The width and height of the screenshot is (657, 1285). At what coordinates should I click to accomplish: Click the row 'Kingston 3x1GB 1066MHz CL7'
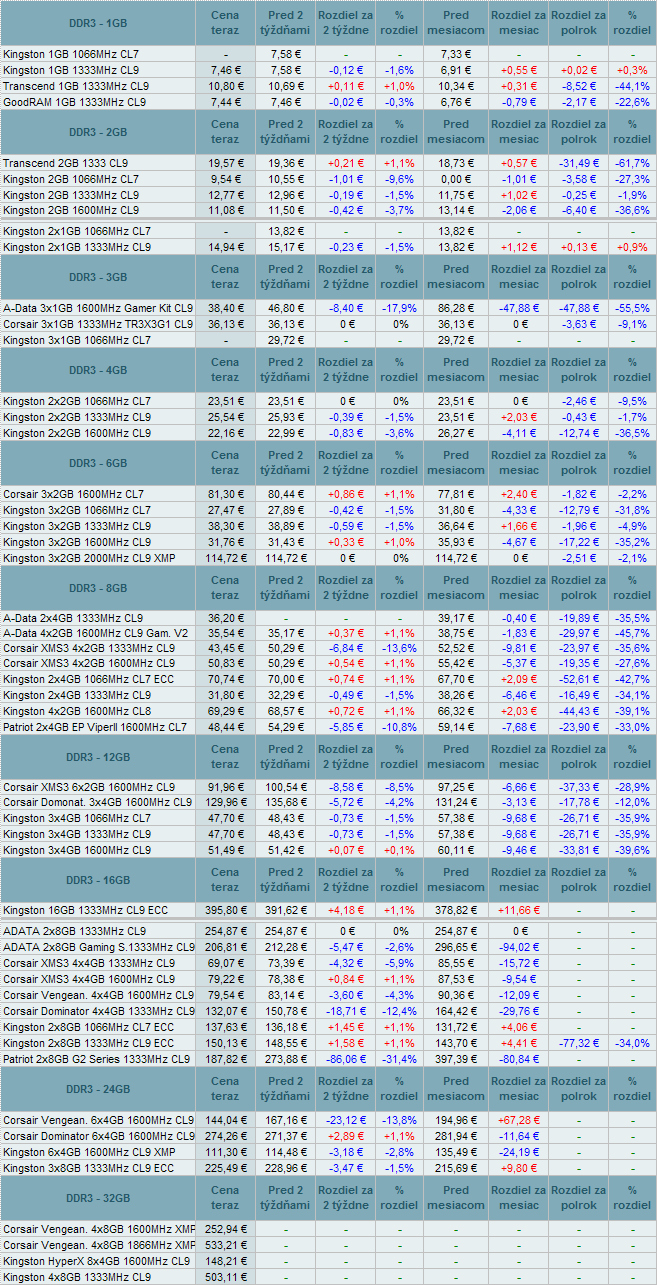(x=328, y=341)
